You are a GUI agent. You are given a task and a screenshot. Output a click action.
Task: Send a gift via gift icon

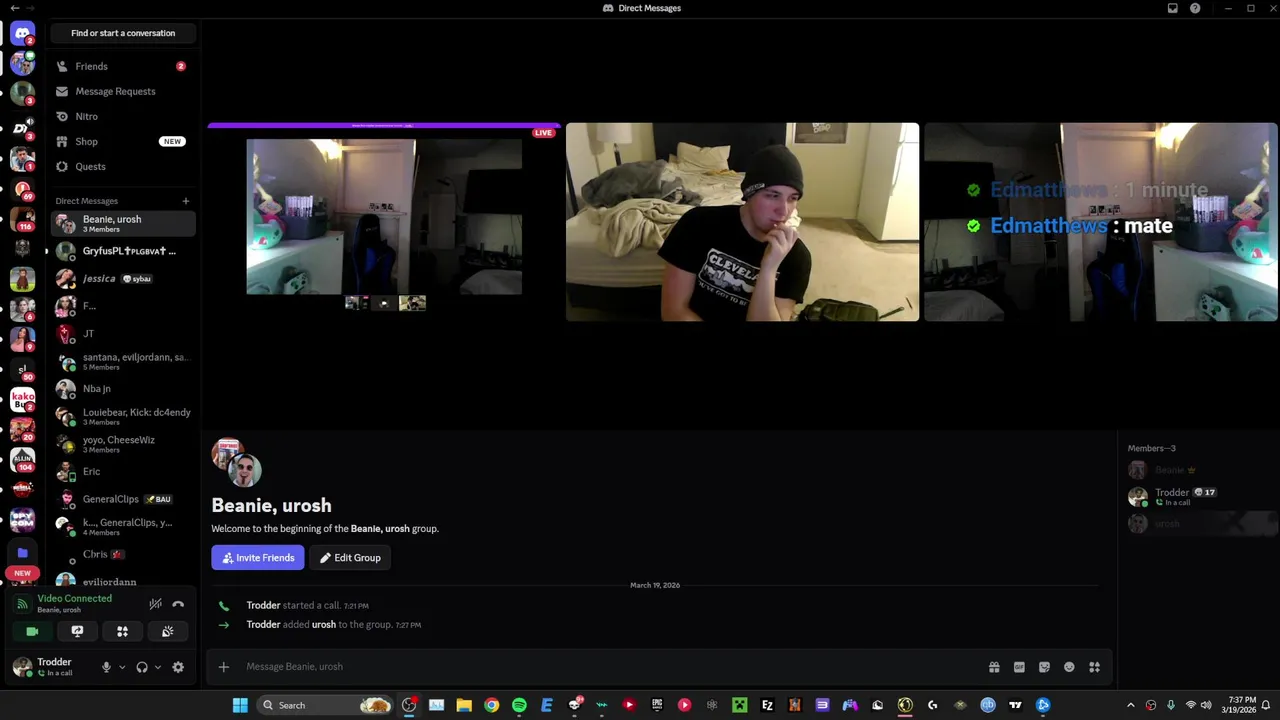pos(994,667)
